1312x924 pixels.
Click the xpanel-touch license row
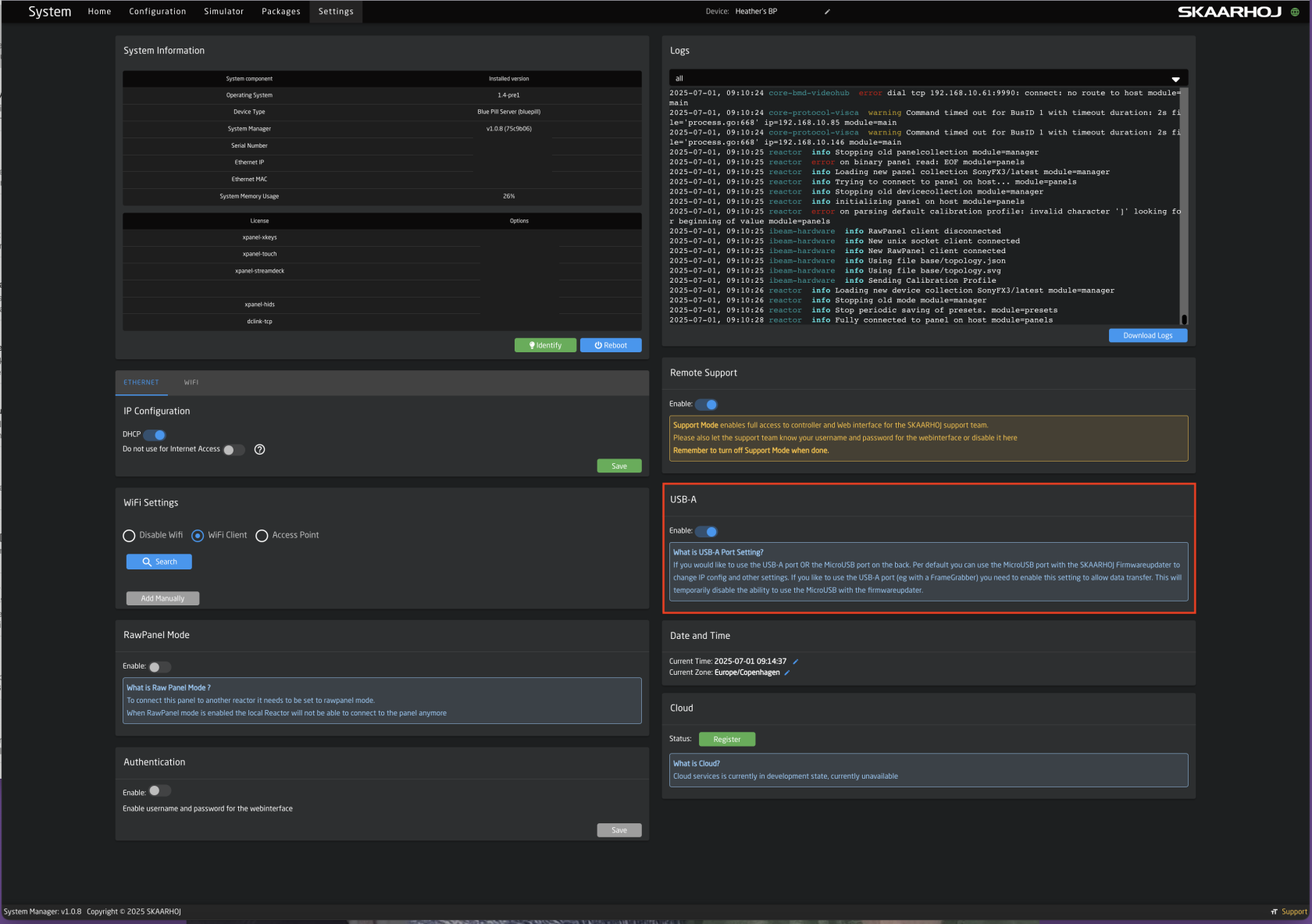[x=382, y=254]
